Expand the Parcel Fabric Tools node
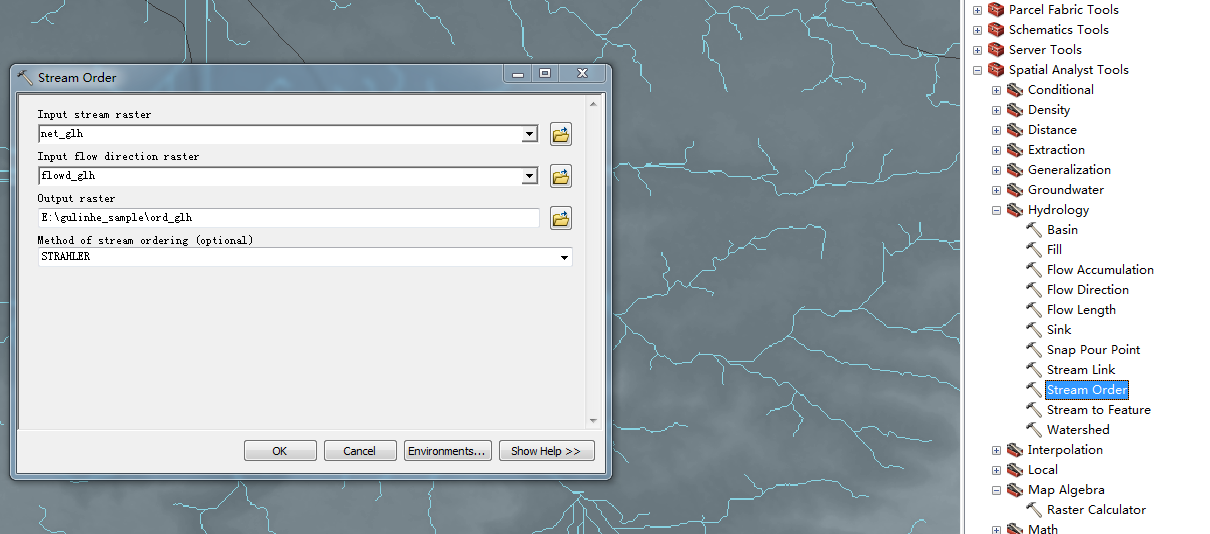 (977, 10)
